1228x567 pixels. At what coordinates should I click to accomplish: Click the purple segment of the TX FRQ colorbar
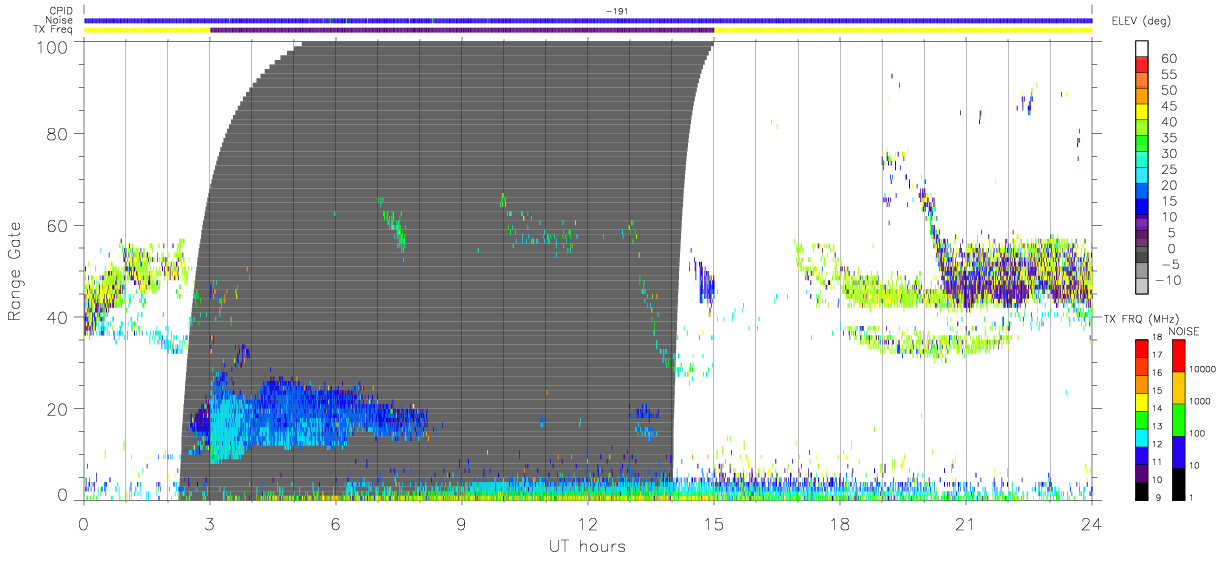1142,473
